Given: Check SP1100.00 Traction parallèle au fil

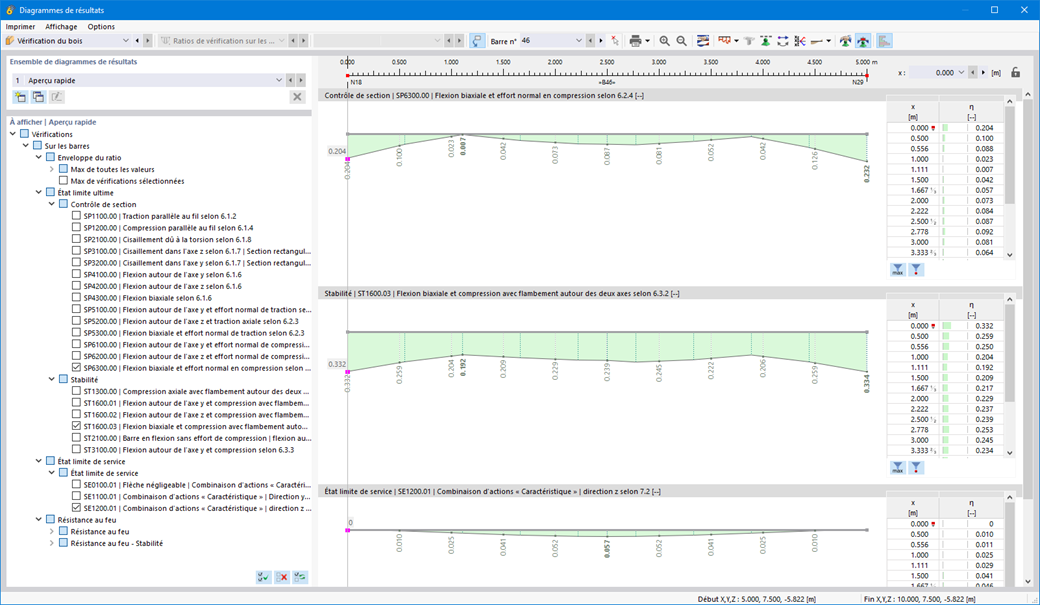Looking at the screenshot, I should 76,216.
